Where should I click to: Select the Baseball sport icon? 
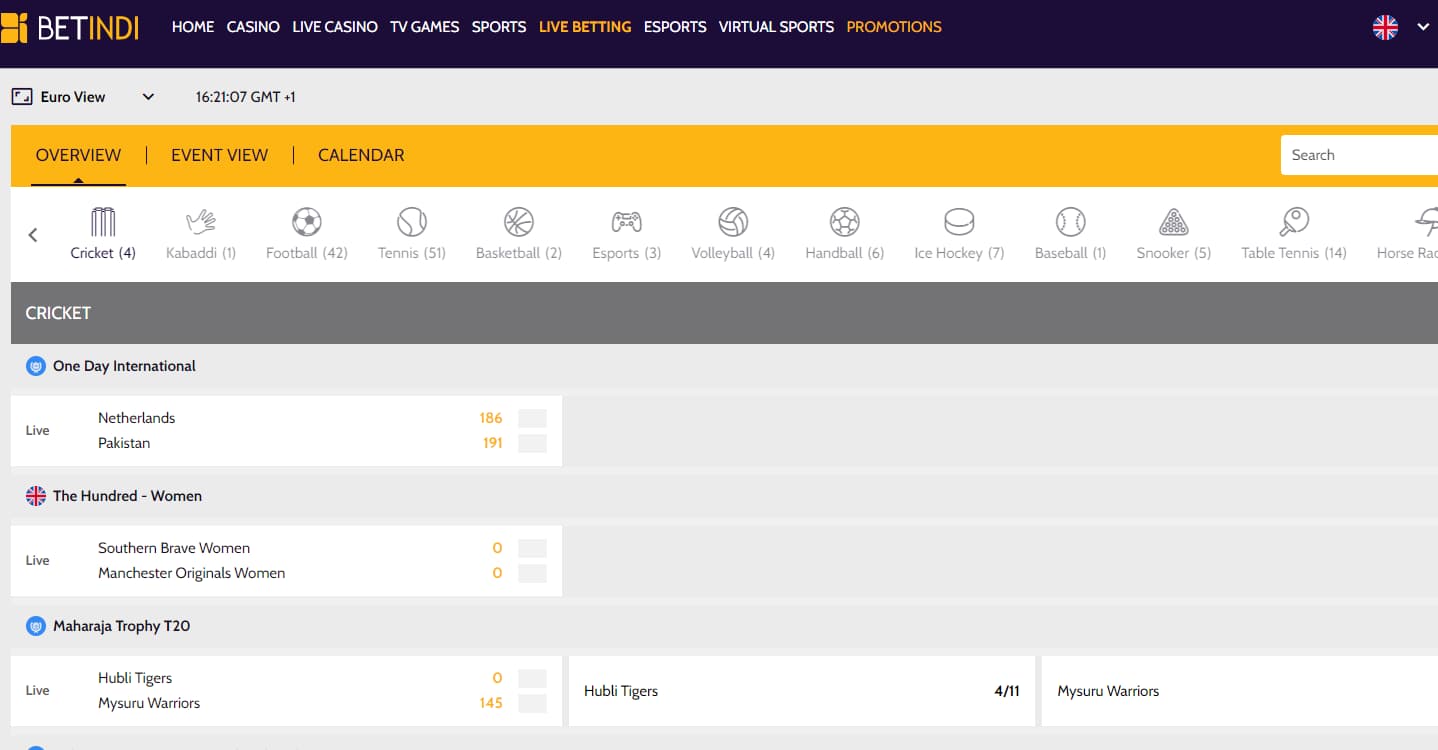(1070, 221)
